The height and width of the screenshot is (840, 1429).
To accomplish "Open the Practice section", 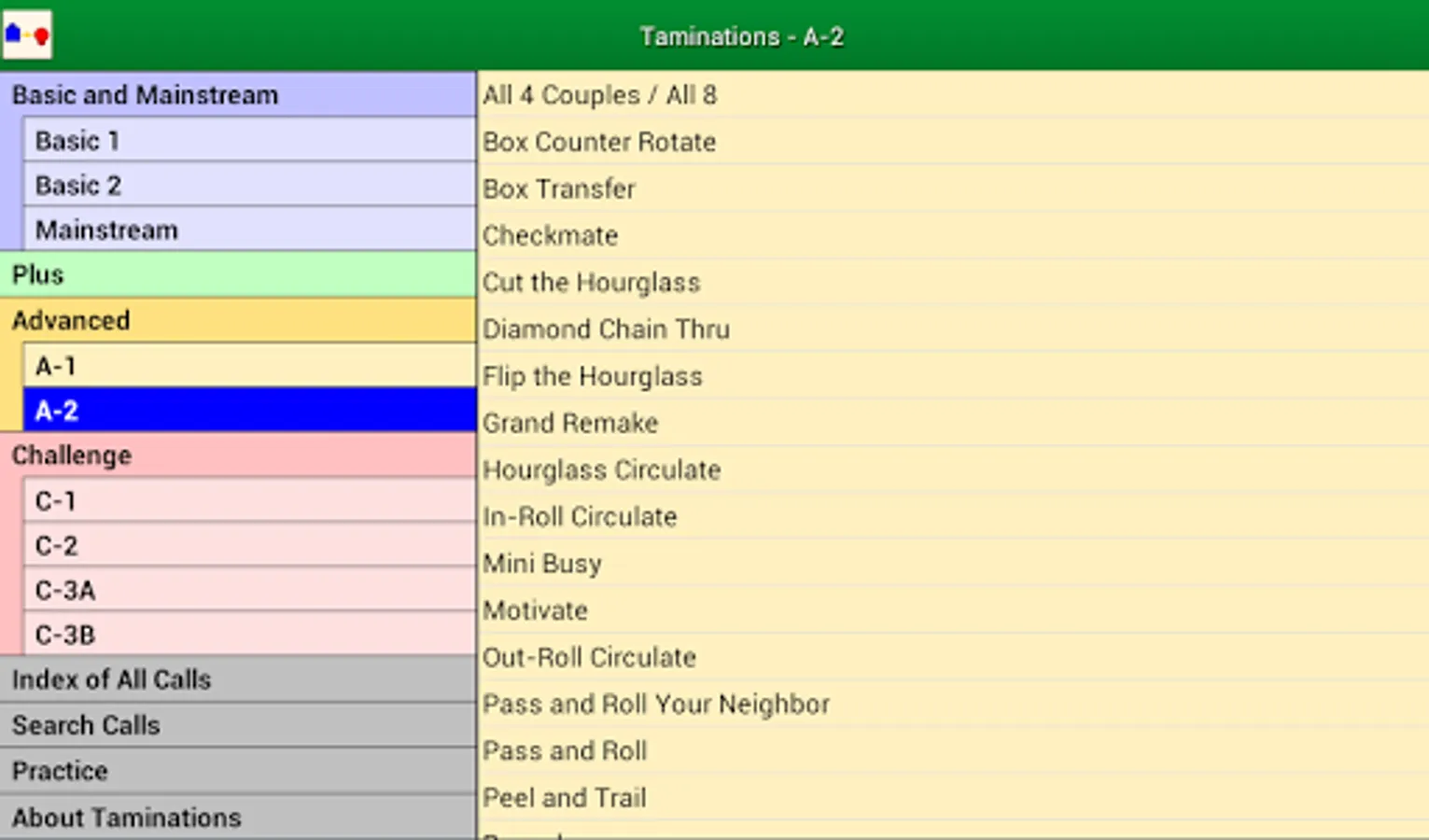I will 238,771.
